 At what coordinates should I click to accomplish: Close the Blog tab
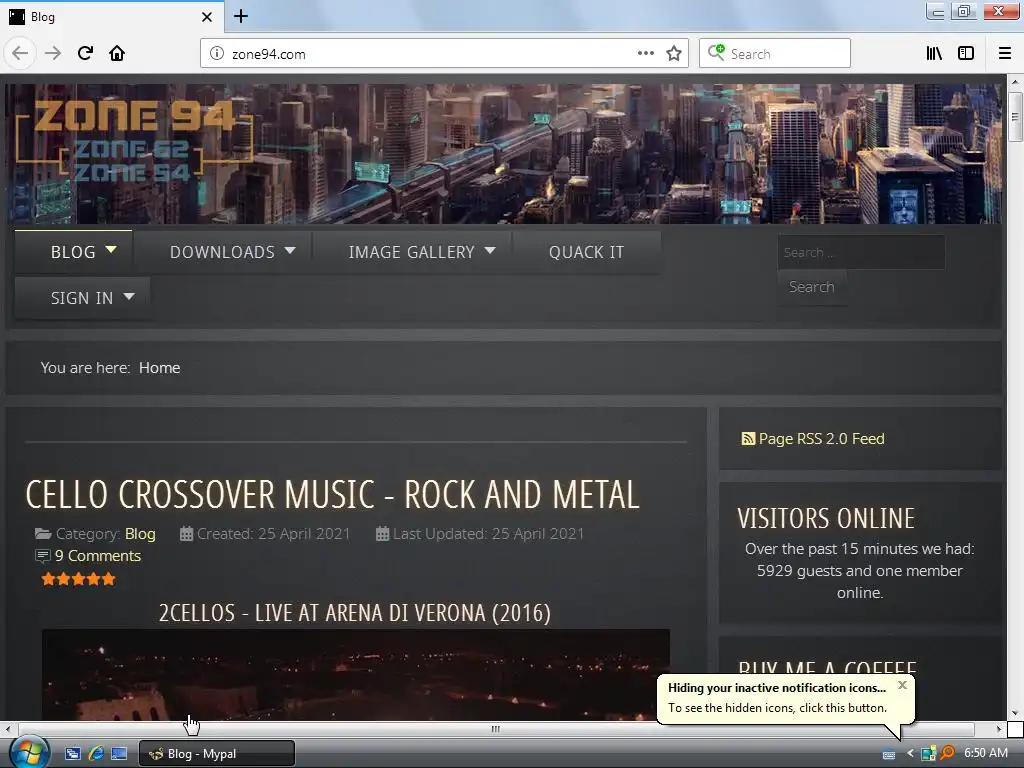tap(207, 17)
